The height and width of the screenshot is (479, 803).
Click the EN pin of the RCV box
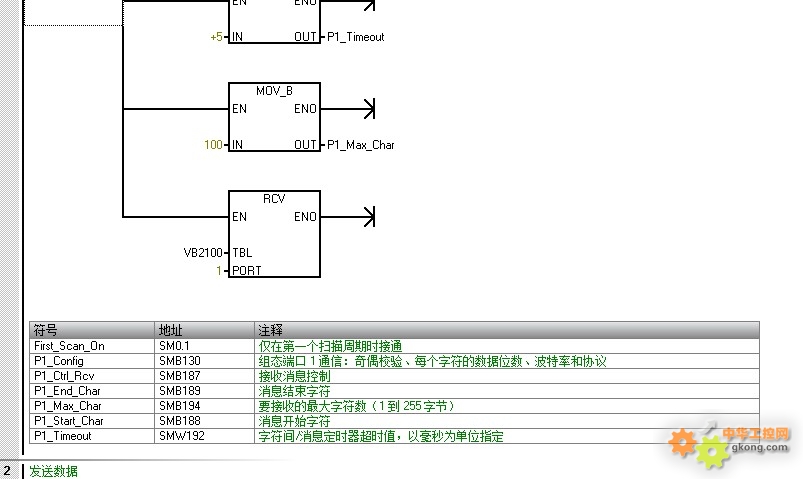pyautogui.click(x=239, y=217)
